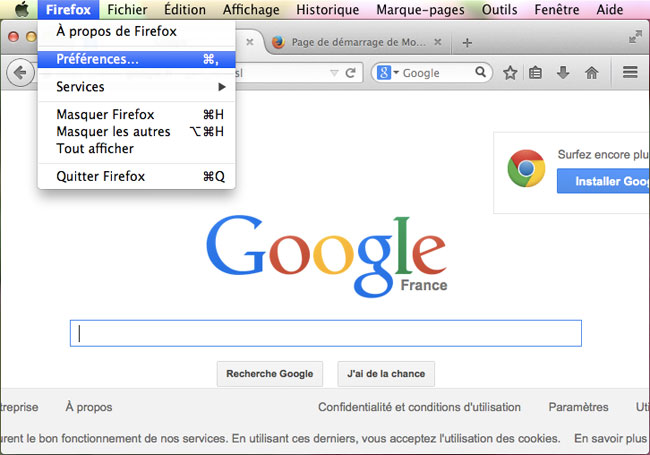Close the first browser tab

[x=250, y=42]
